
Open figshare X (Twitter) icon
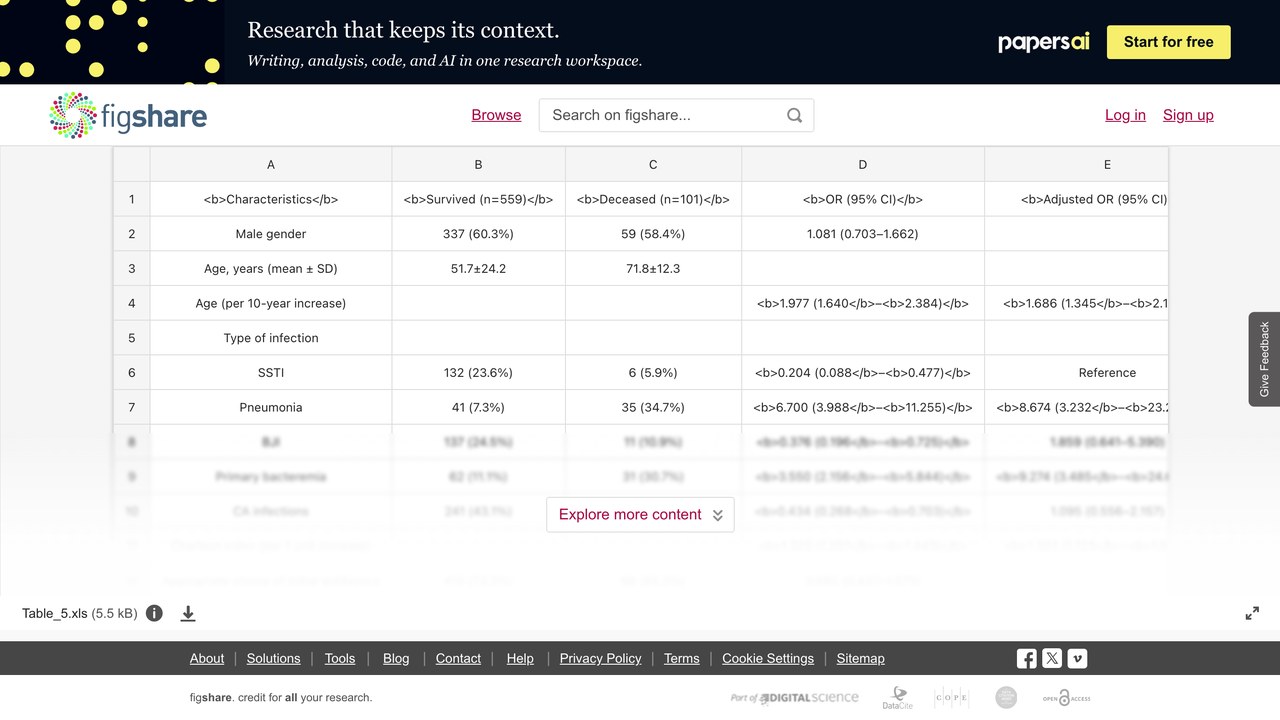click(x=1052, y=658)
